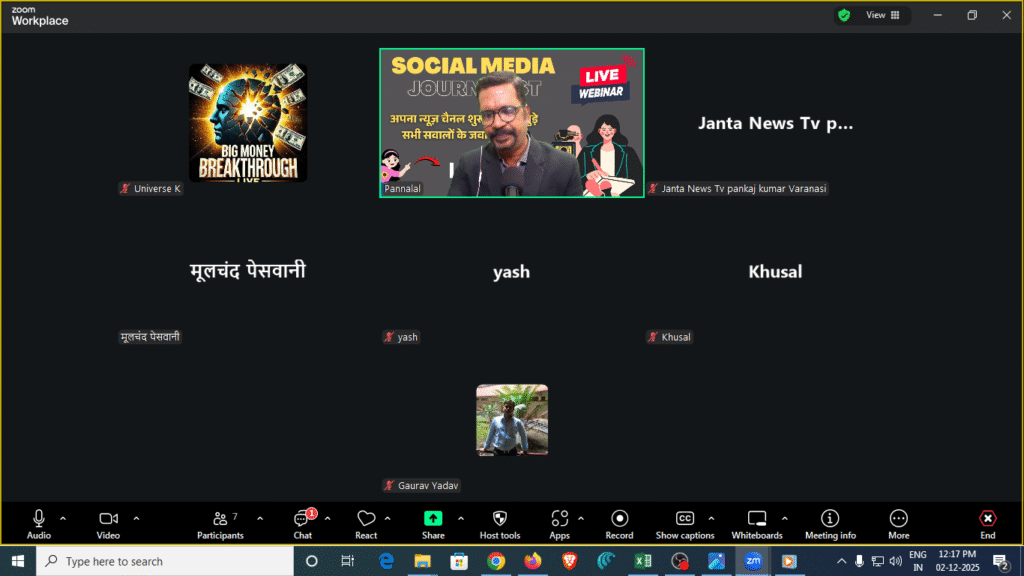The image size is (1024, 576).
Task: Toggle camera with Video button
Action: click(108, 519)
